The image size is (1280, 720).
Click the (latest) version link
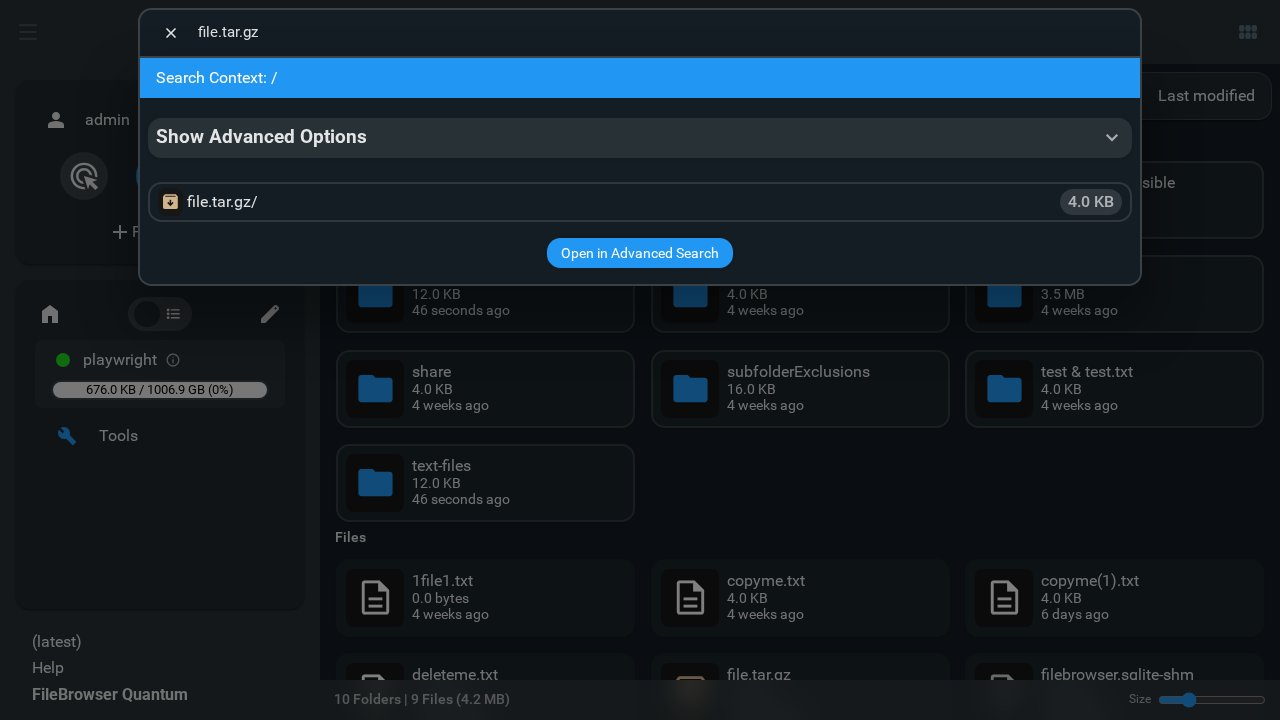57,642
